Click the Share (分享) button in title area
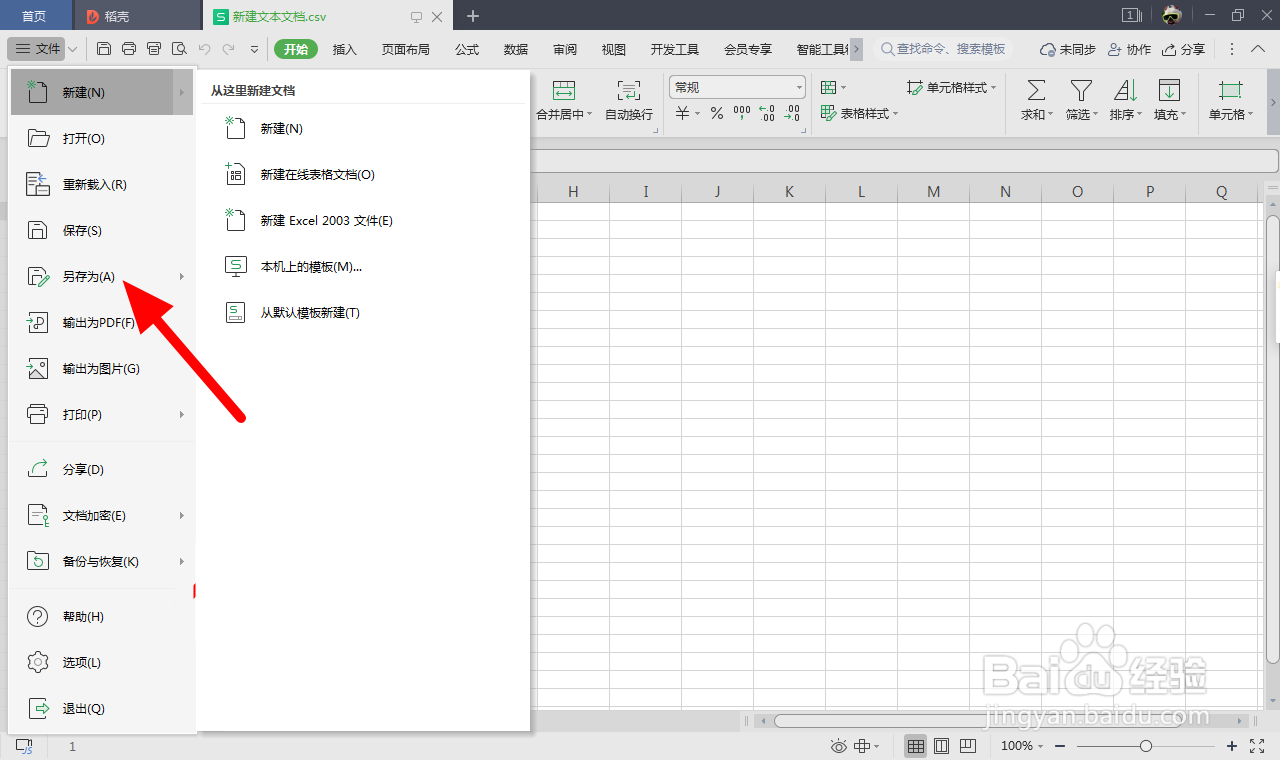The width and height of the screenshot is (1280, 760). pos(1184,49)
